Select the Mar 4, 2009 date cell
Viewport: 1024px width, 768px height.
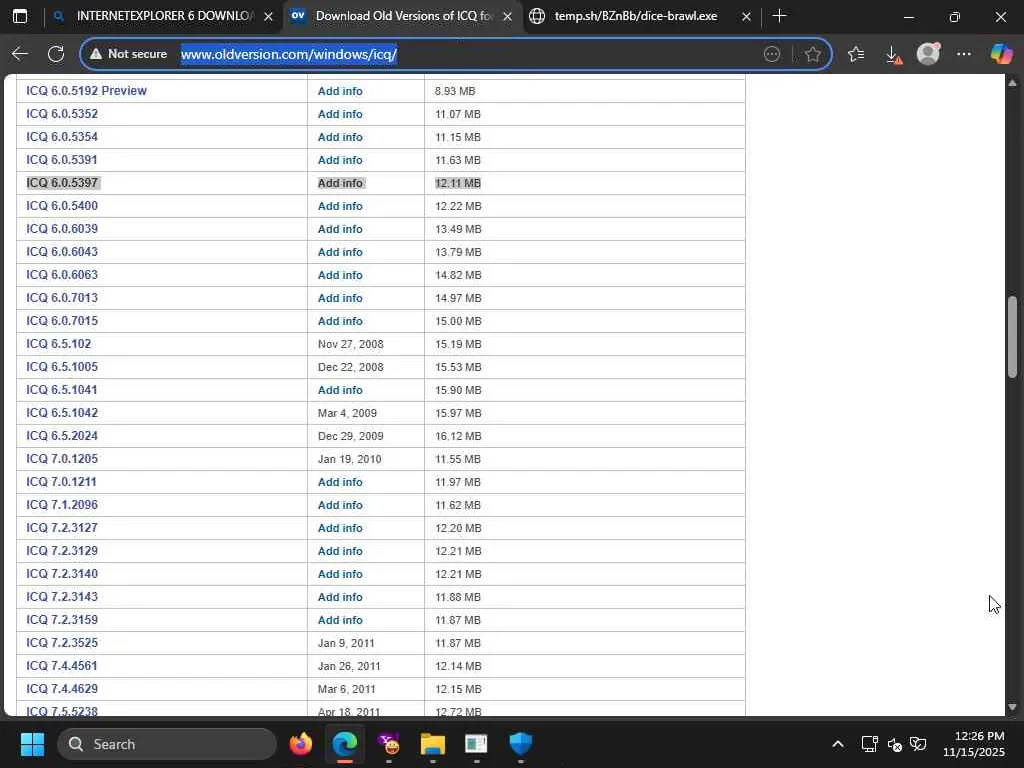pyautogui.click(x=347, y=413)
